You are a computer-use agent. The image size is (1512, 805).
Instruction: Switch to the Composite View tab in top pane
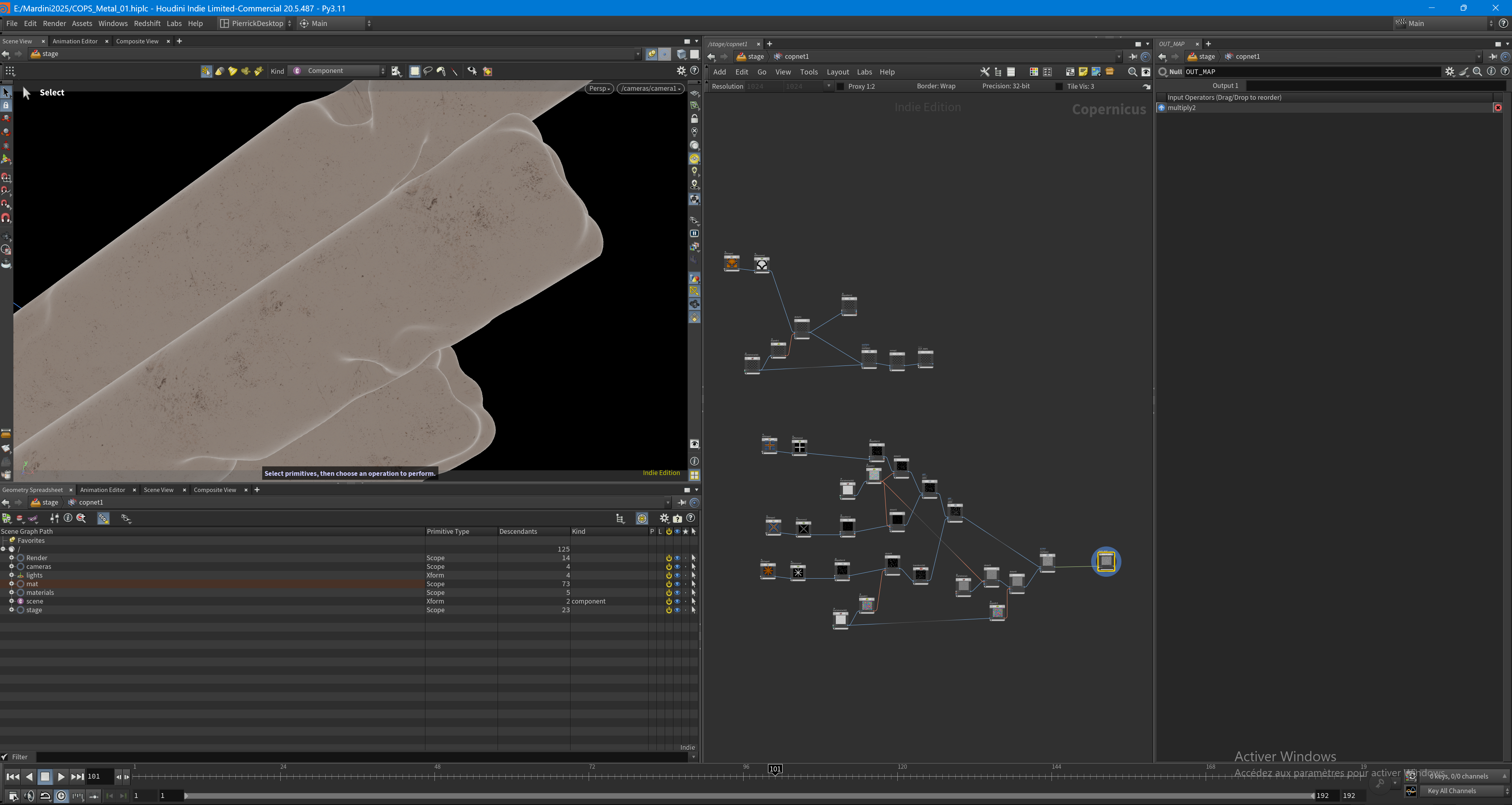(x=137, y=41)
